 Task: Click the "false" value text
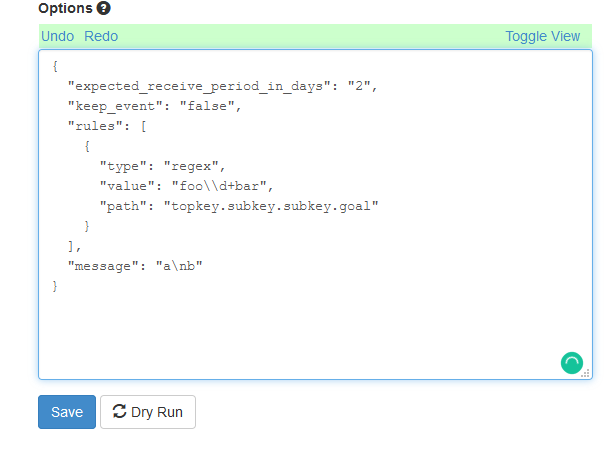pyautogui.click(x=207, y=106)
